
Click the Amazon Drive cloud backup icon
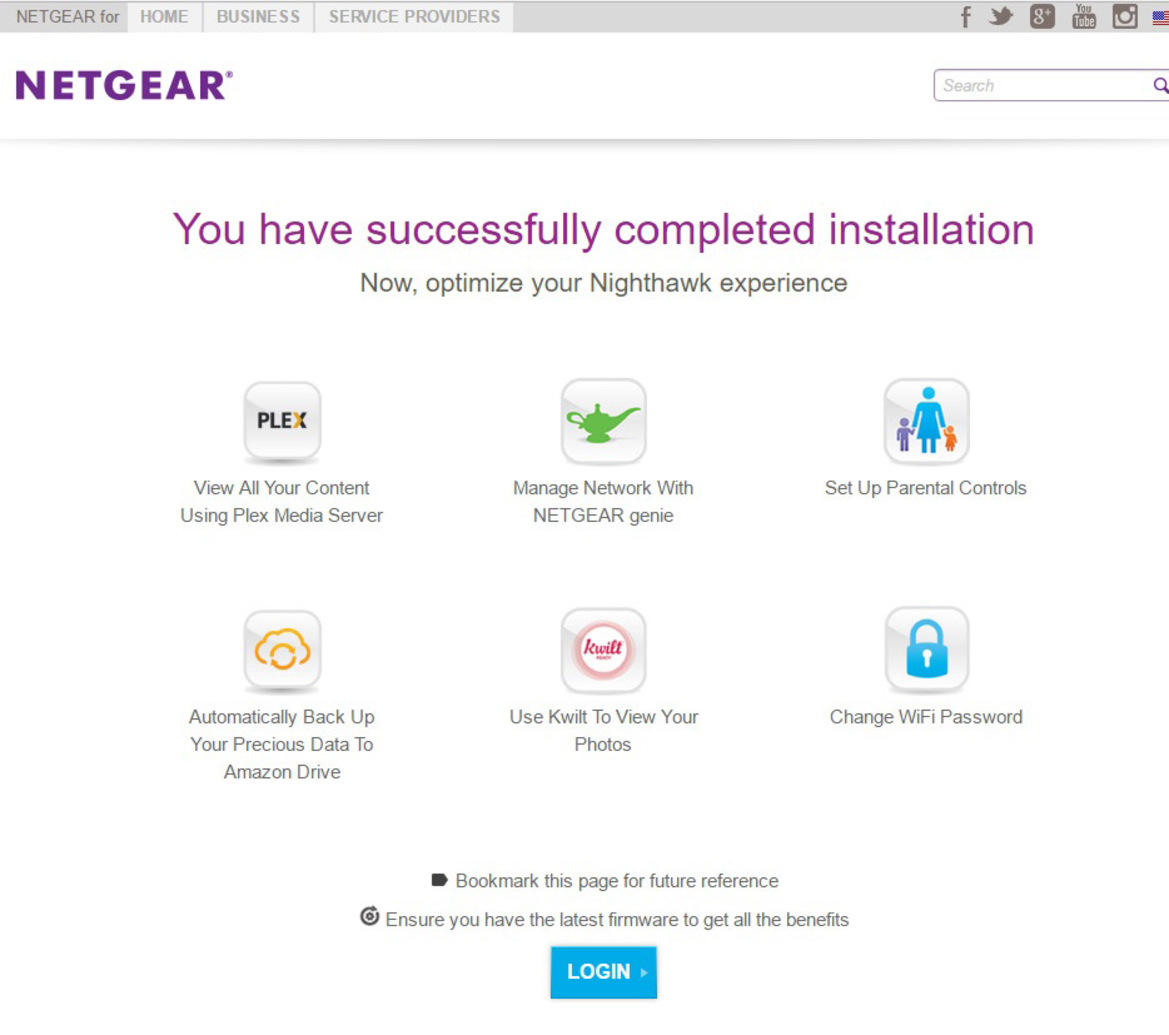pyautogui.click(x=282, y=650)
